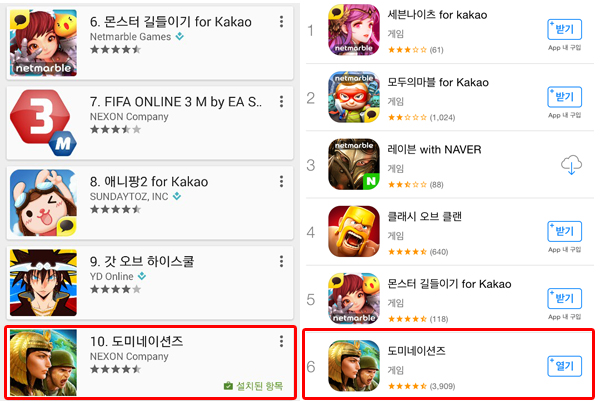Tap 받기 button for 세븐나이츠 for kakao
This screenshot has height=404, width=600.
(565, 29)
